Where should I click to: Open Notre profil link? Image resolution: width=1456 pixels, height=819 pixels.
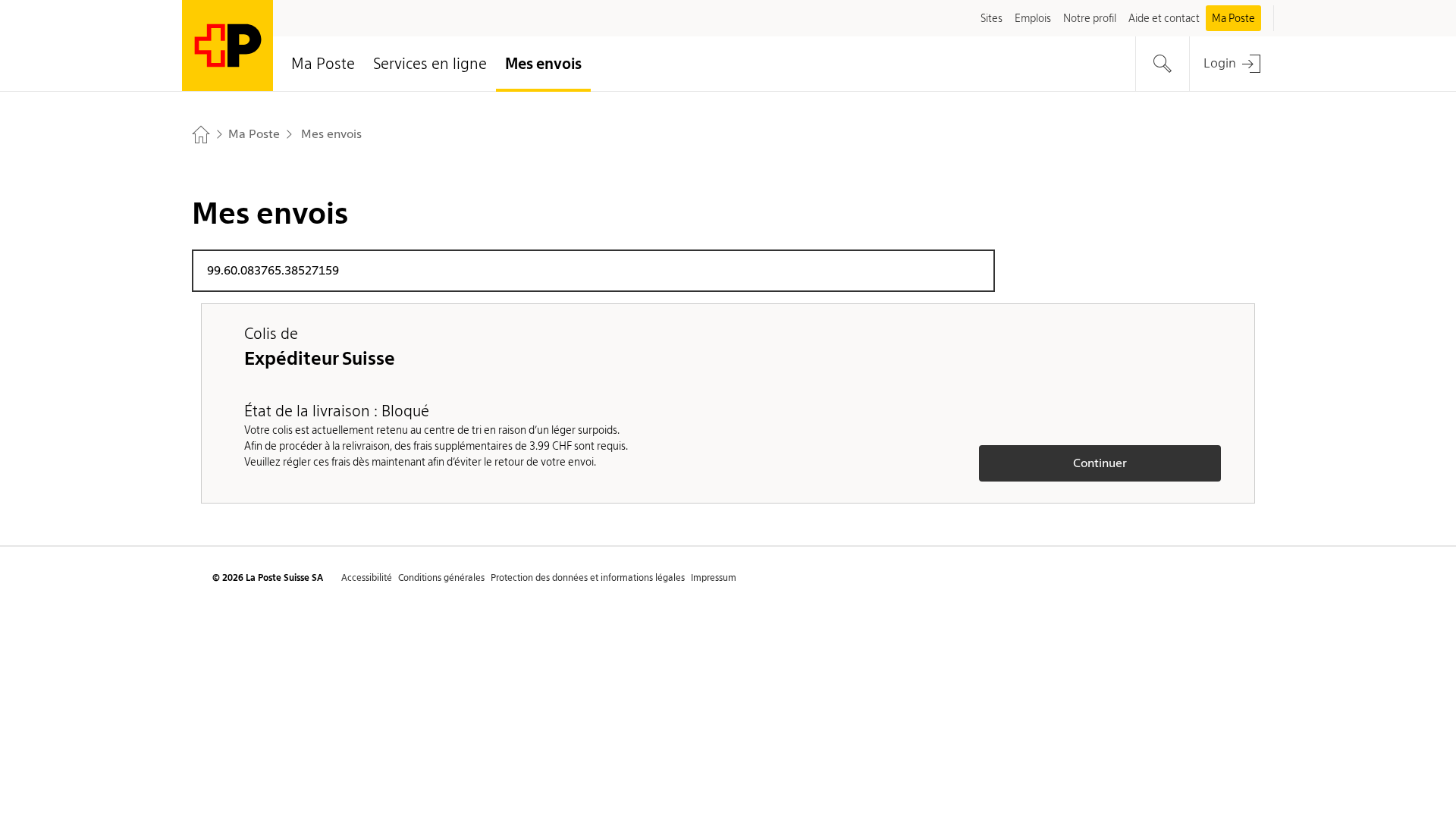pyautogui.click(x=1090, y=18)
